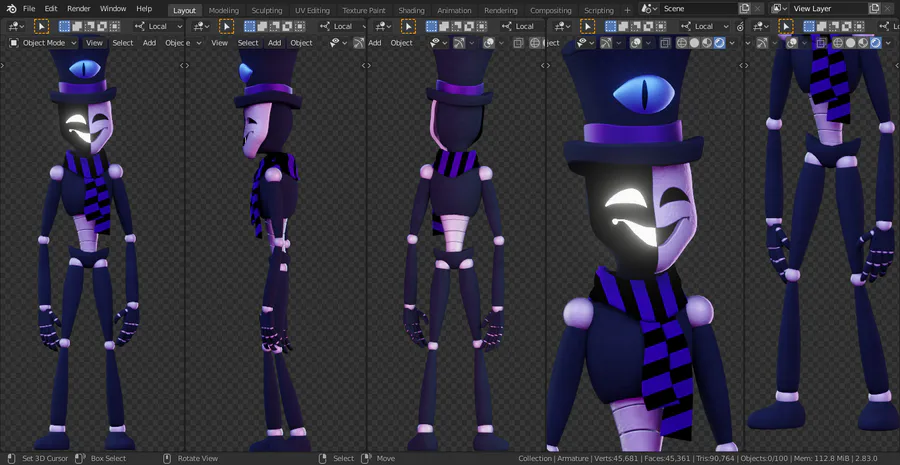Select rendered shading in close-up viewport
Screen dimensions: 900x465
720,42
